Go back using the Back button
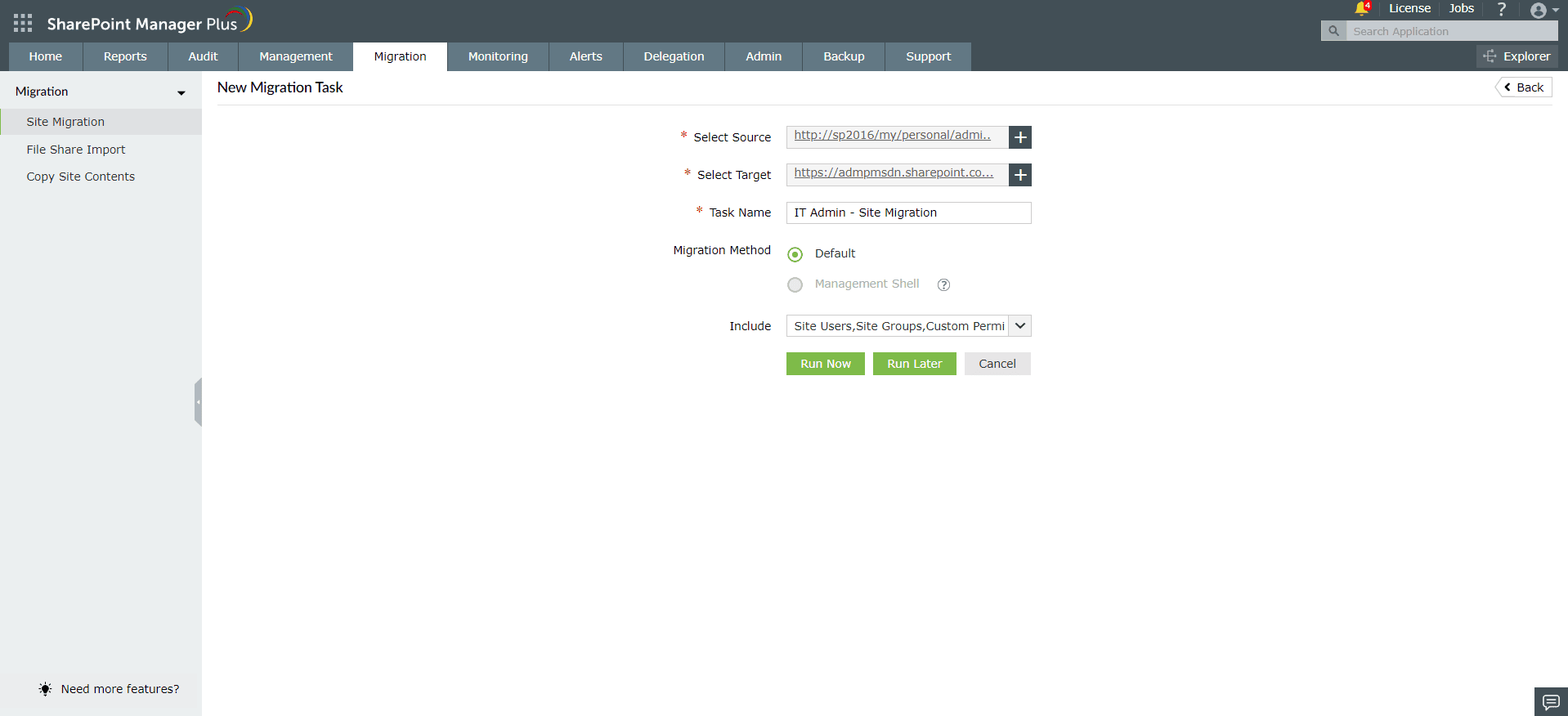1568x716 pixels. [1524, 87]
